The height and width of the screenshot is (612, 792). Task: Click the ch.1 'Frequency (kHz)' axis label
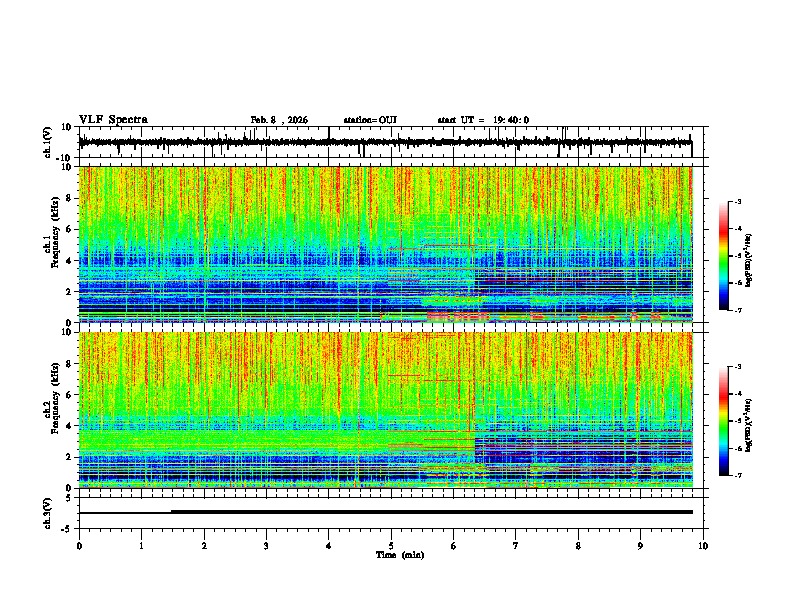coord(55,232)
